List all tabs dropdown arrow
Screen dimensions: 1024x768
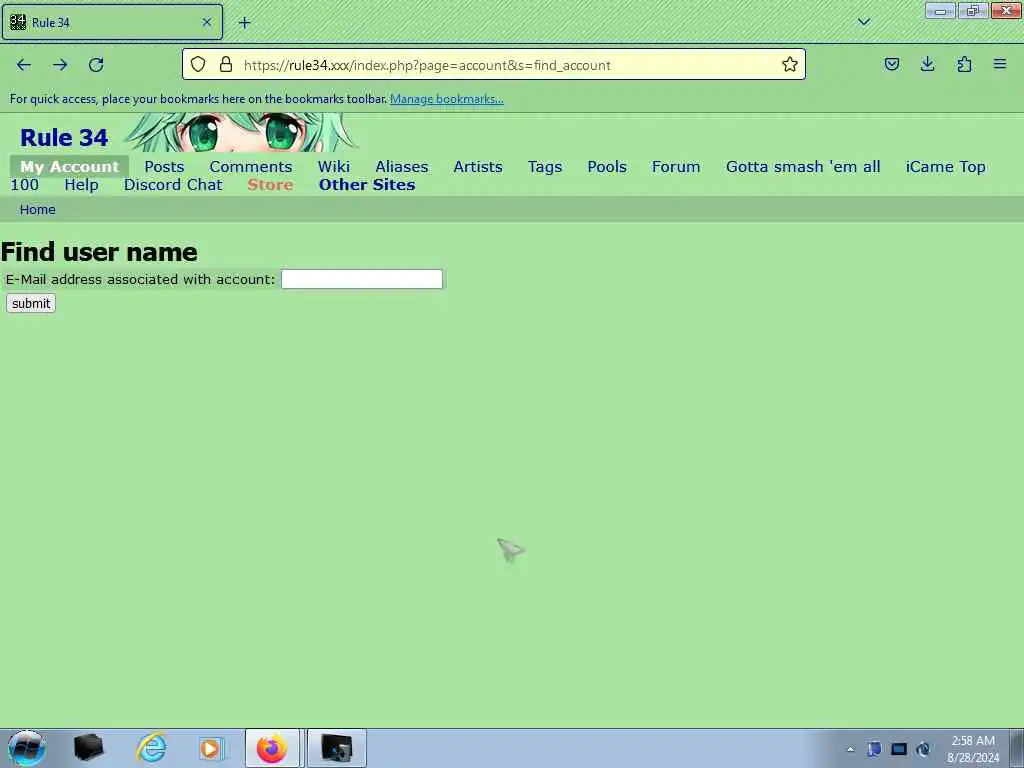point(864,22)
